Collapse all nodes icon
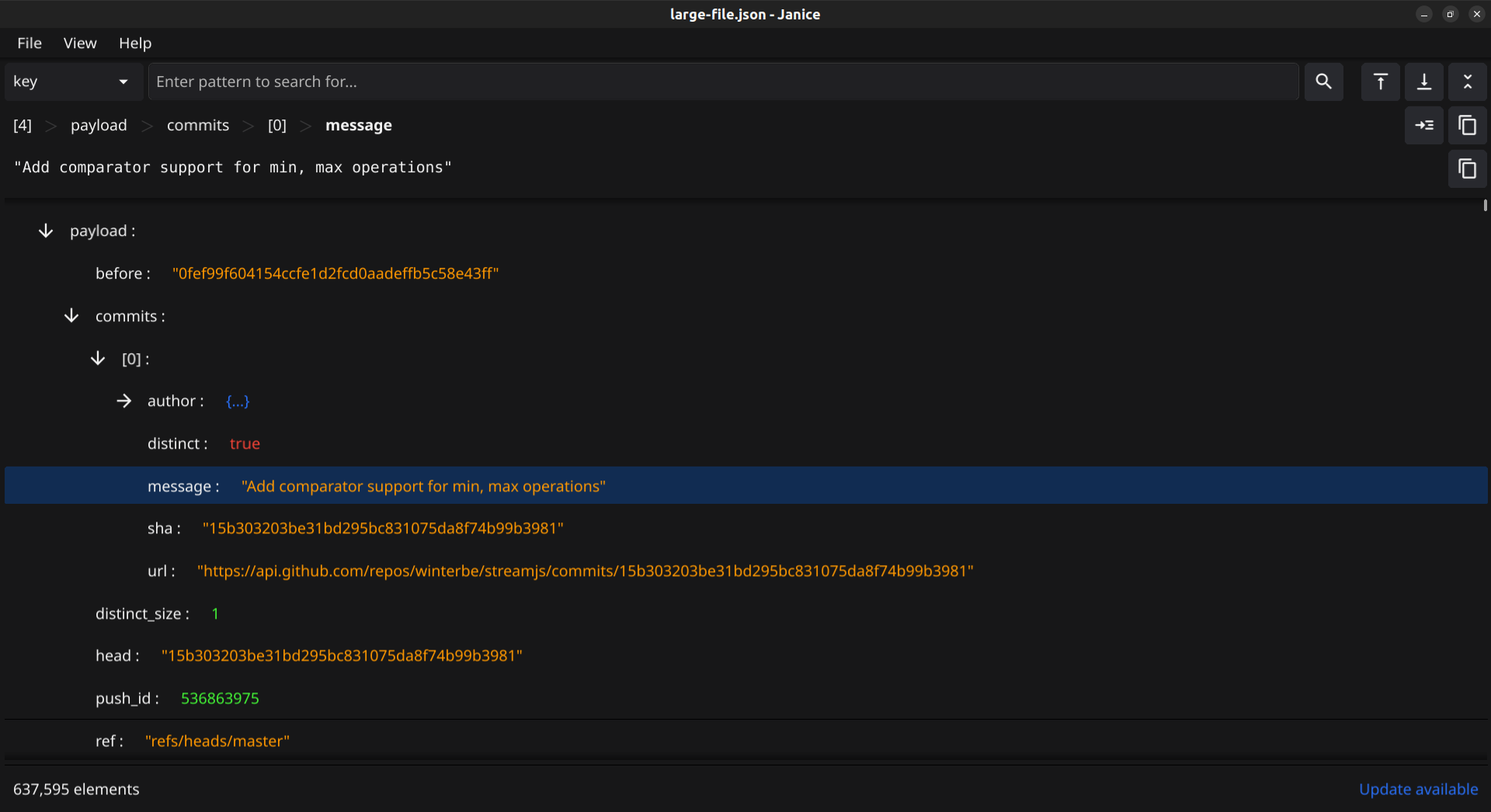The image size is (1491, 812). 1468,82
